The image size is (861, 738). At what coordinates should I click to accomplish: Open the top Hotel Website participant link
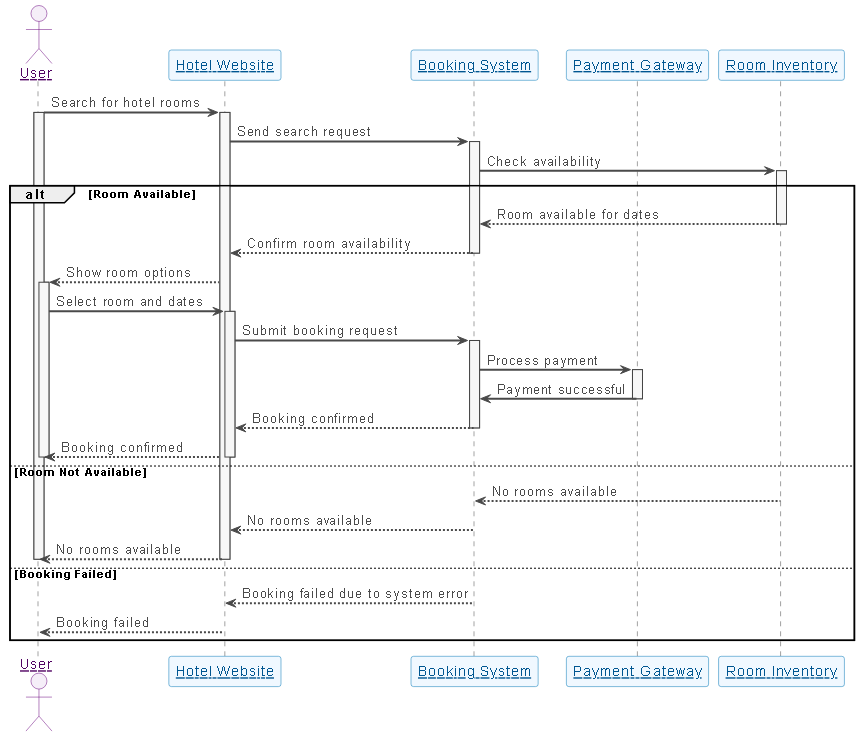pos(224,66)
